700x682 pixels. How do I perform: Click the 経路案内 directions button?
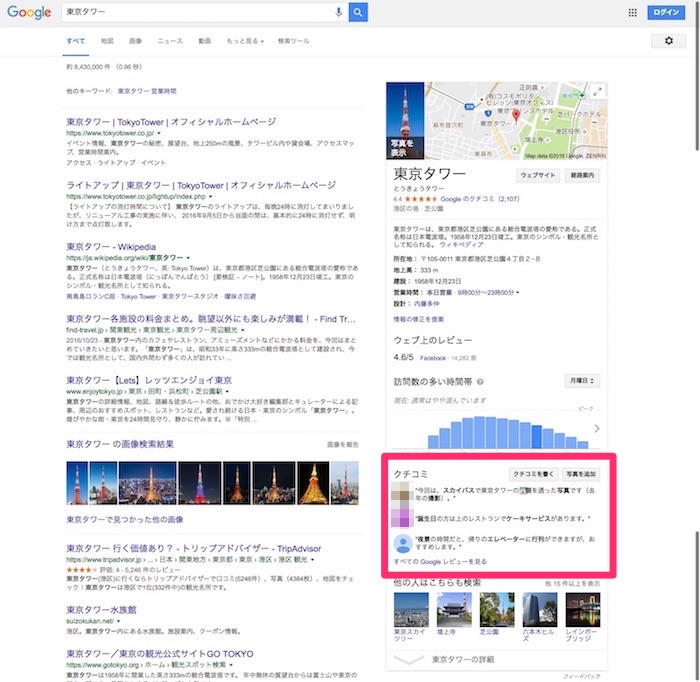[582, 175]
